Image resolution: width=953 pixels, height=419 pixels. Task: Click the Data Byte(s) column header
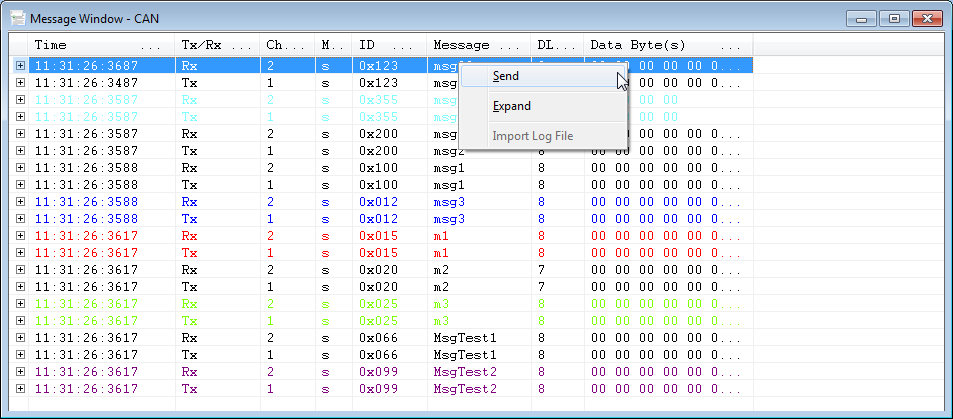(x=669, y=45)
